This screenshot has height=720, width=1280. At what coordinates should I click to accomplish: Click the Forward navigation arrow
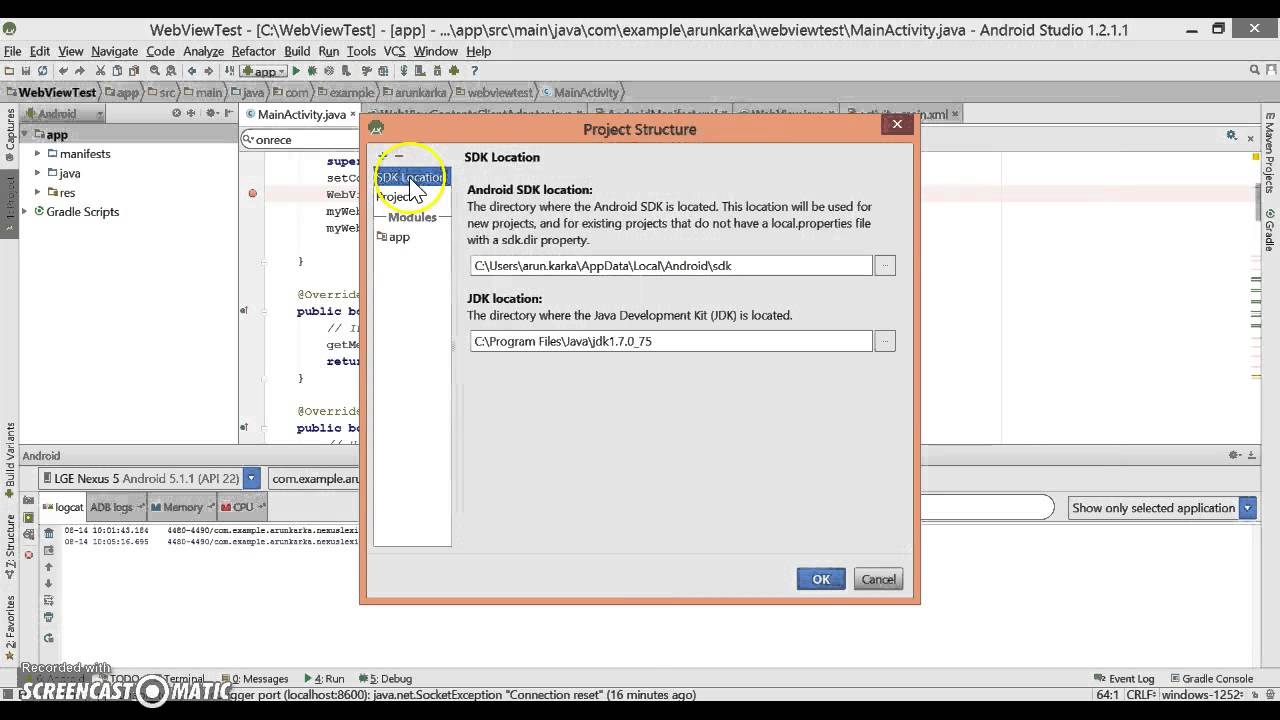pyautogui.click(x=209, y=71)
